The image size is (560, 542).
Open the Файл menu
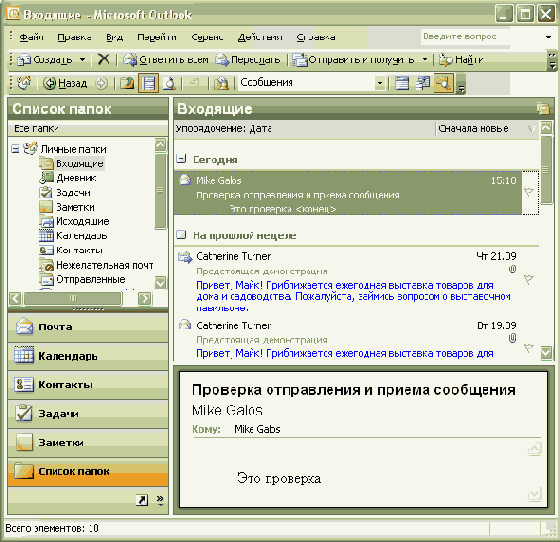coord(31,37)
